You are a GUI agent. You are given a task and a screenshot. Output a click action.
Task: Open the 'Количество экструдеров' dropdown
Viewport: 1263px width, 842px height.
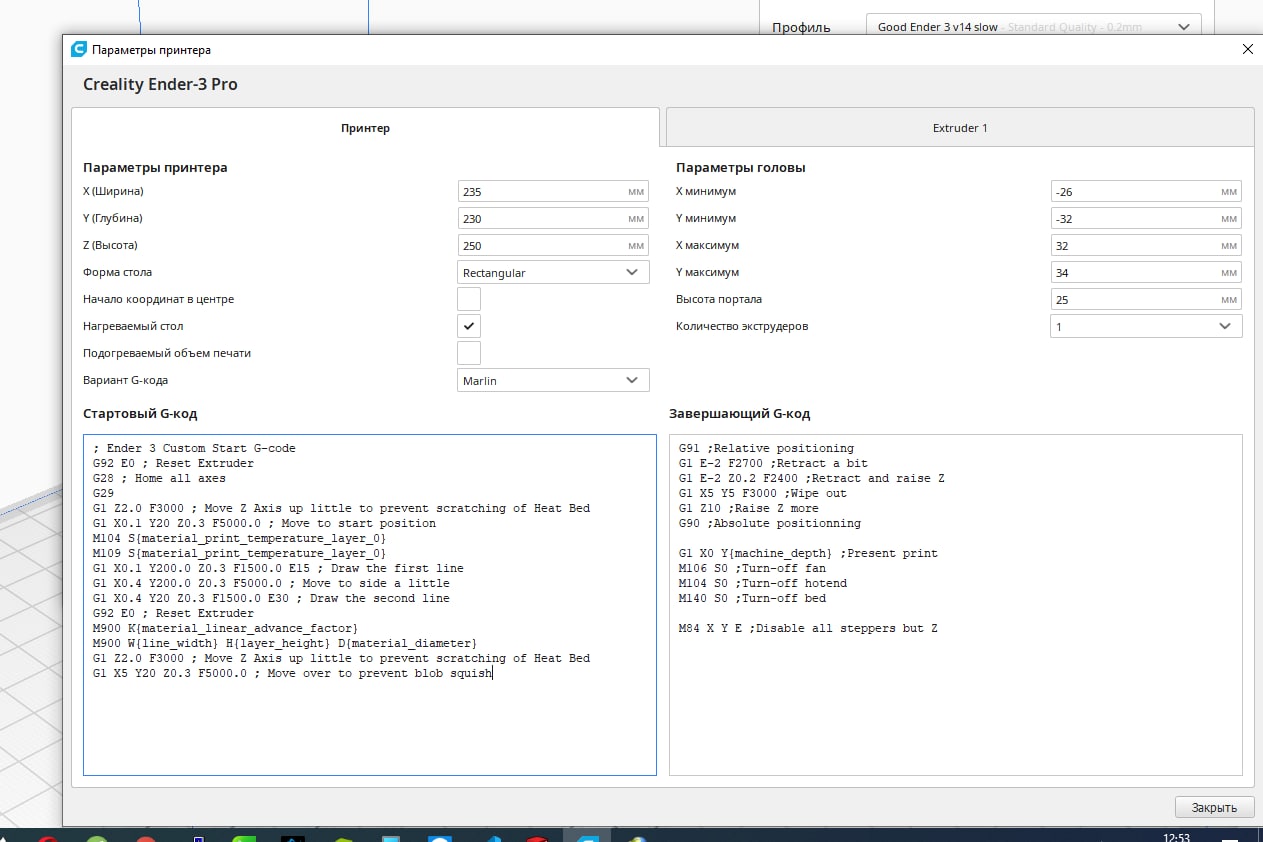tap(1146, 326)
